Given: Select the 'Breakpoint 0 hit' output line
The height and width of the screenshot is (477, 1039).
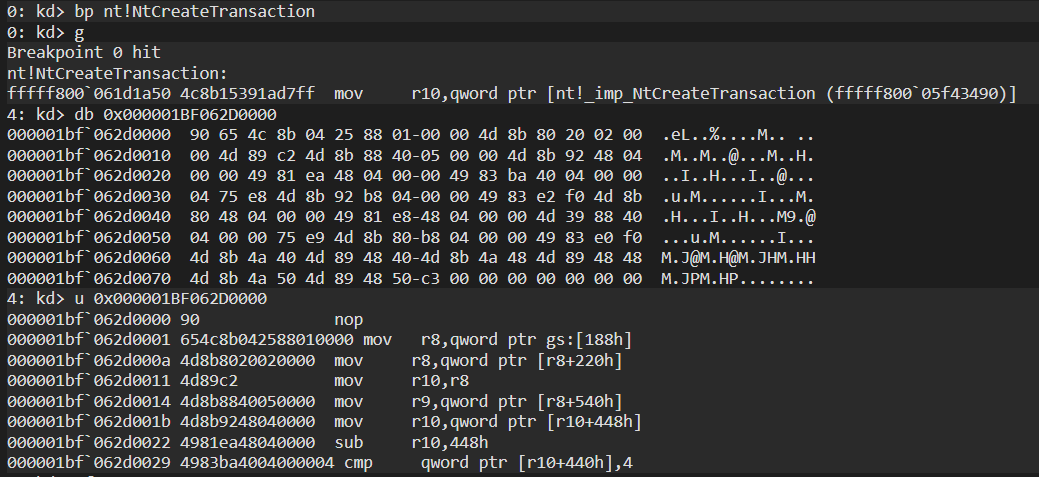Looking at the screenshot, I should (x=83, y=52).
